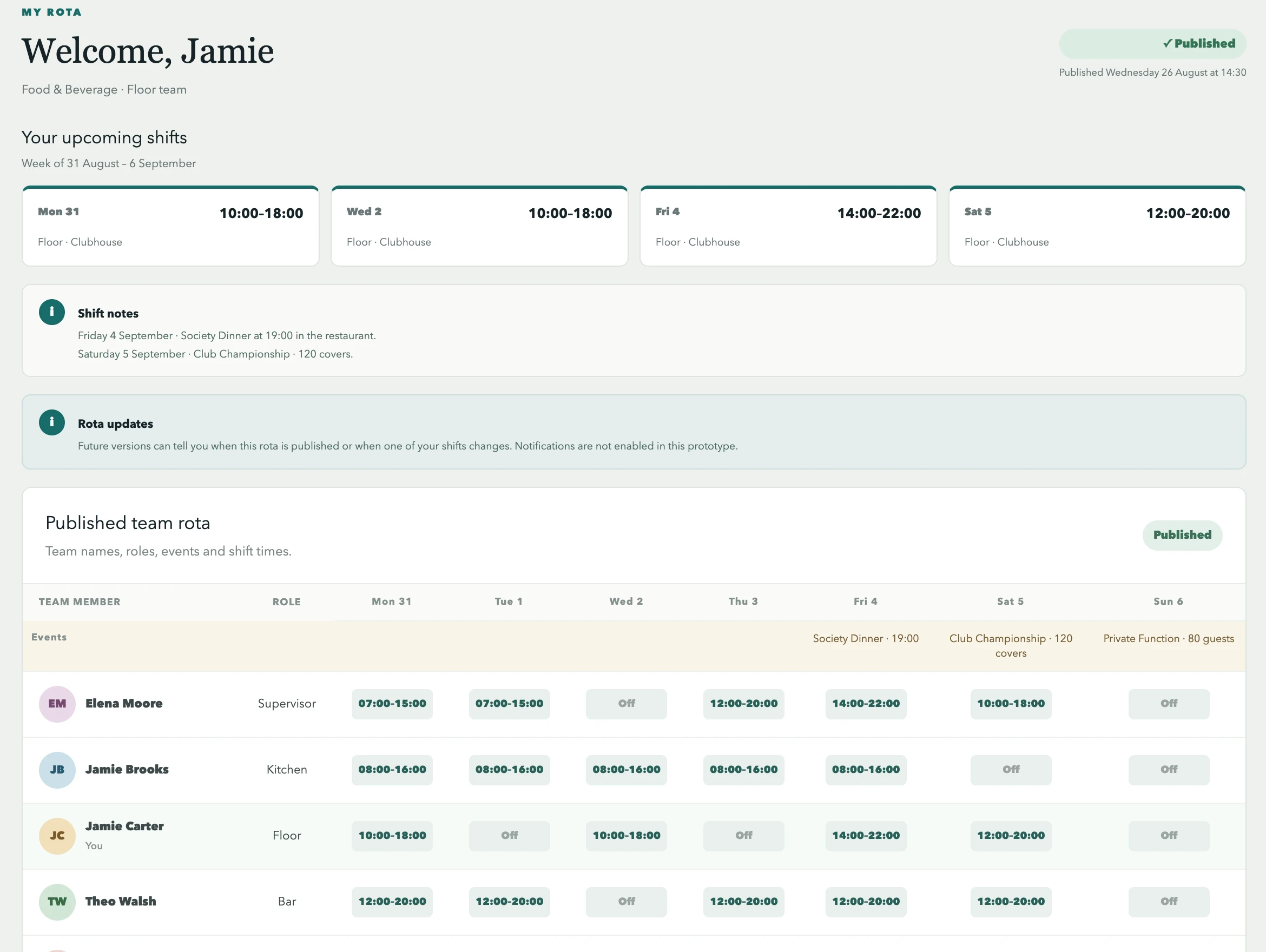Click Theo Walsh's Saturday 12:00-20:00 shift
The height and width of the screenshot is (952, 1266).
tap(1011, 902)
